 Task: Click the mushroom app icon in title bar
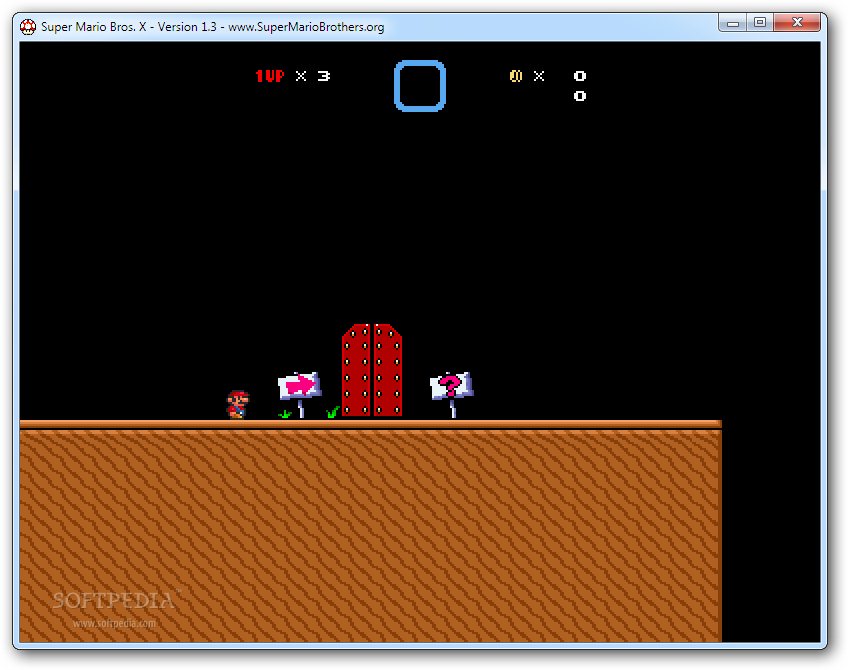tap(28, 26)
